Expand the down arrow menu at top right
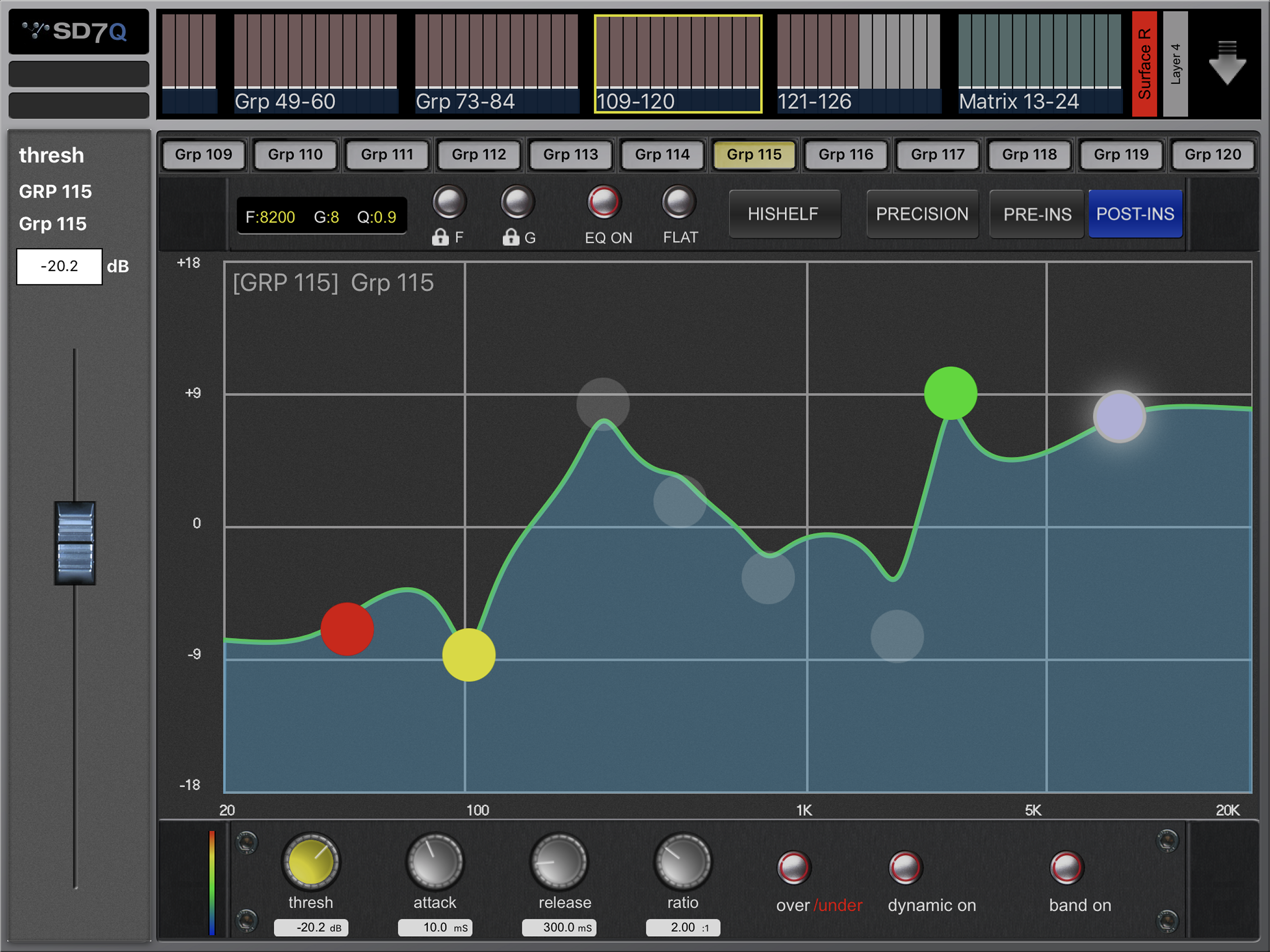 1227,63
